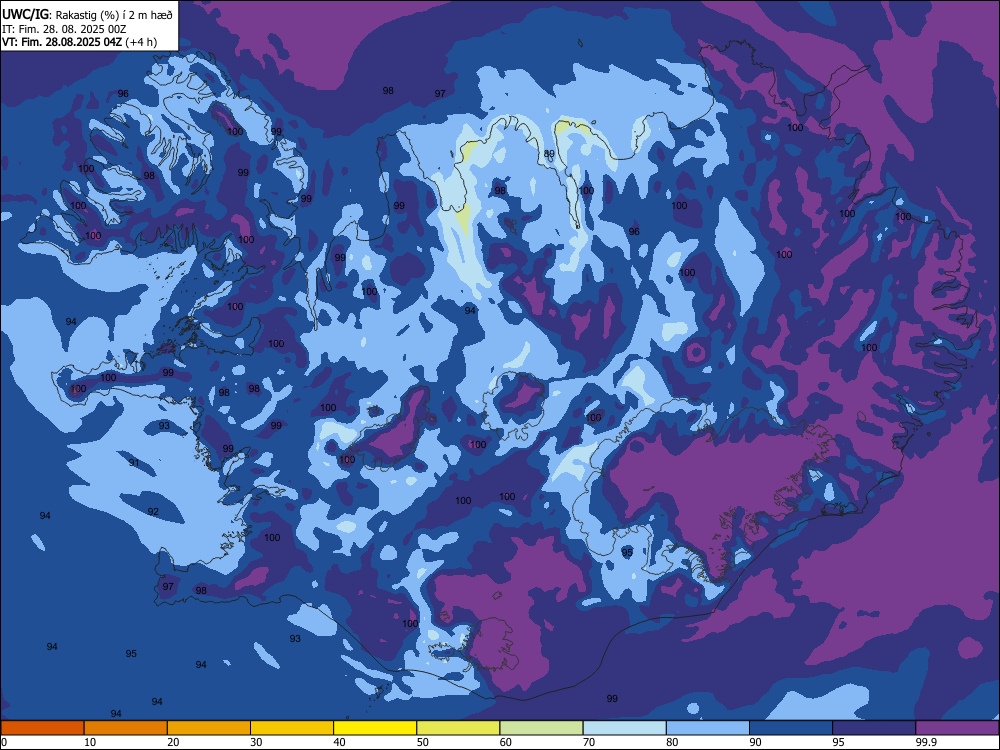1000x750 pixels.
Task: Click the '91' humidity value on the map
Action: point(134,462)
